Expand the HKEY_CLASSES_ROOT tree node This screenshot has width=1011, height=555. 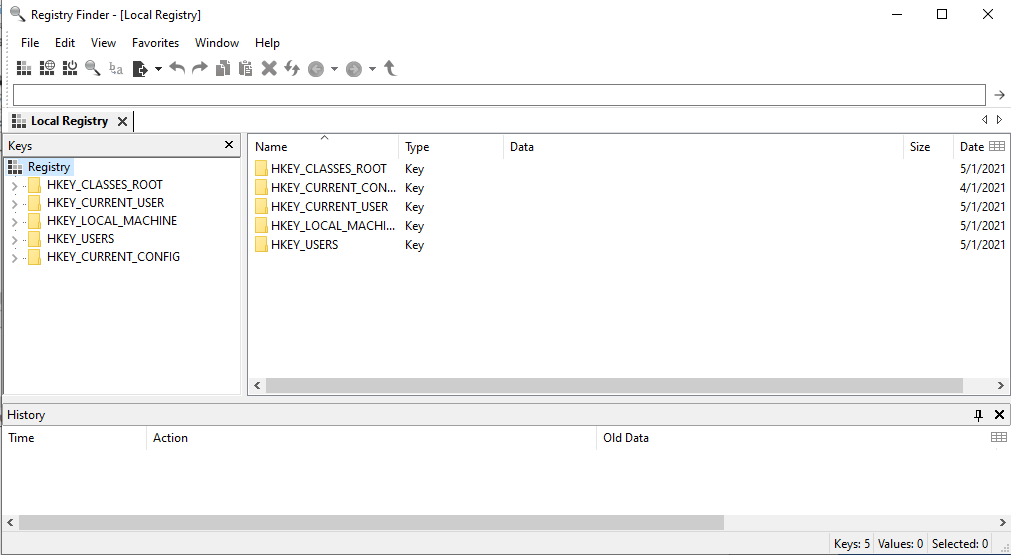(14, 185)
